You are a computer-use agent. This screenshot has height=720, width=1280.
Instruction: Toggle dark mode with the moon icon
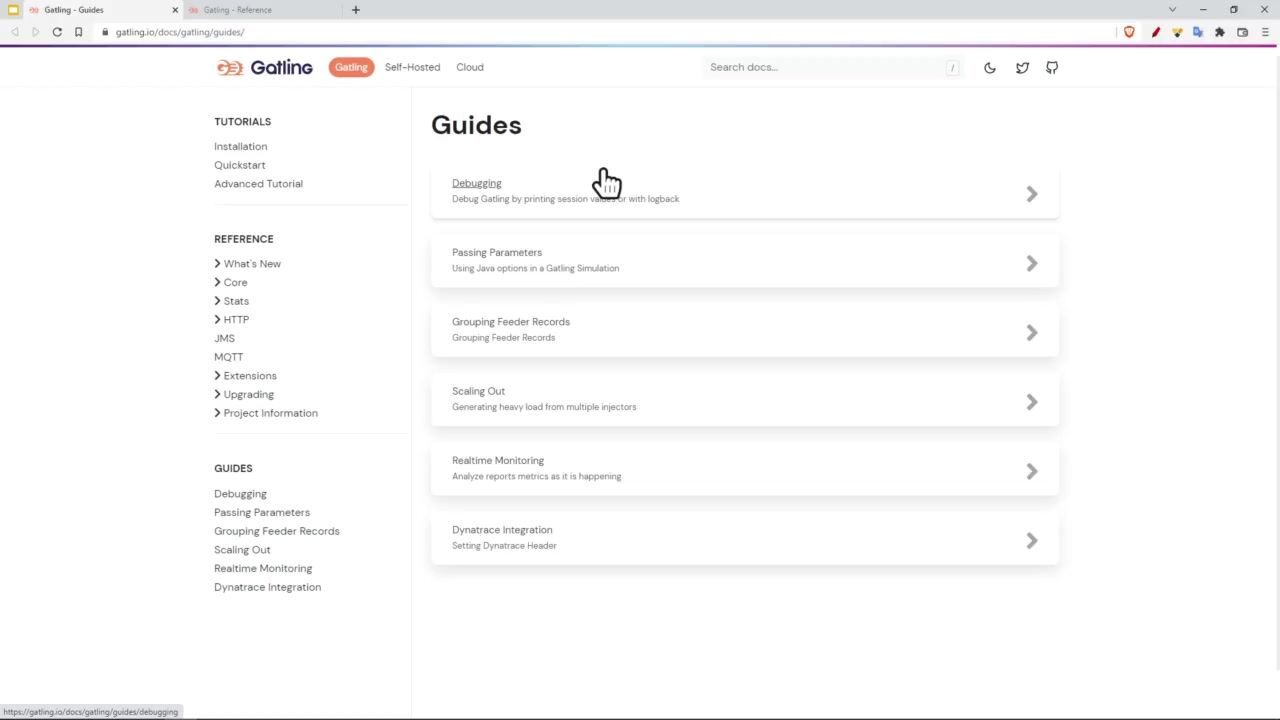pyautogui.click(x=989, y=68)
